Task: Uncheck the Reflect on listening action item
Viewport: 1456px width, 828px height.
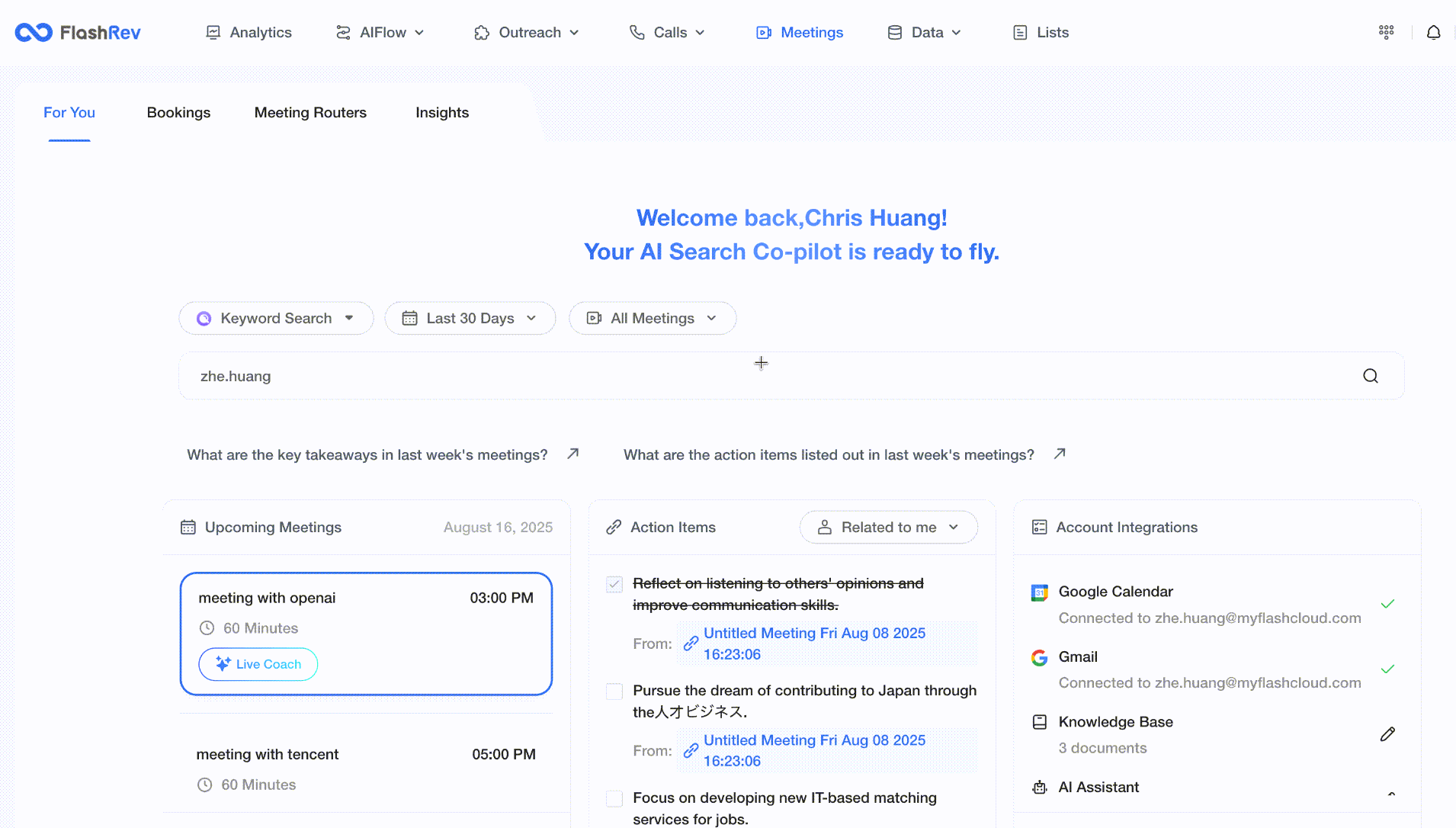Action: (x=614, y=585)
